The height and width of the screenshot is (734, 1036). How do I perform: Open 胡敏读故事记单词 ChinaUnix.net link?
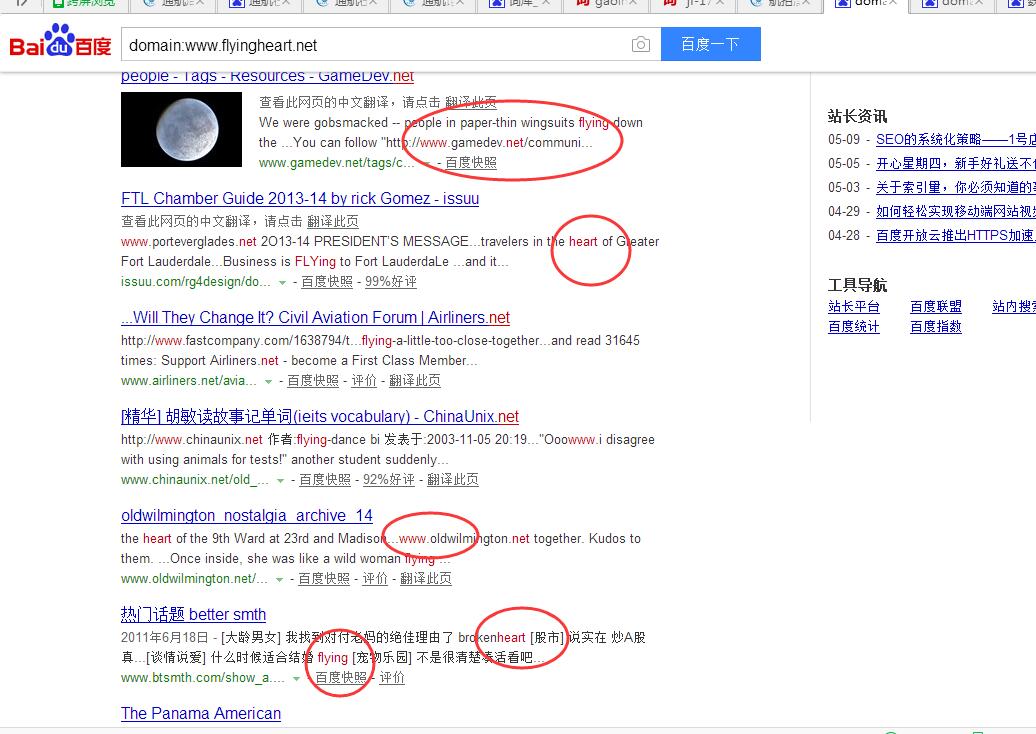point(320,417)
